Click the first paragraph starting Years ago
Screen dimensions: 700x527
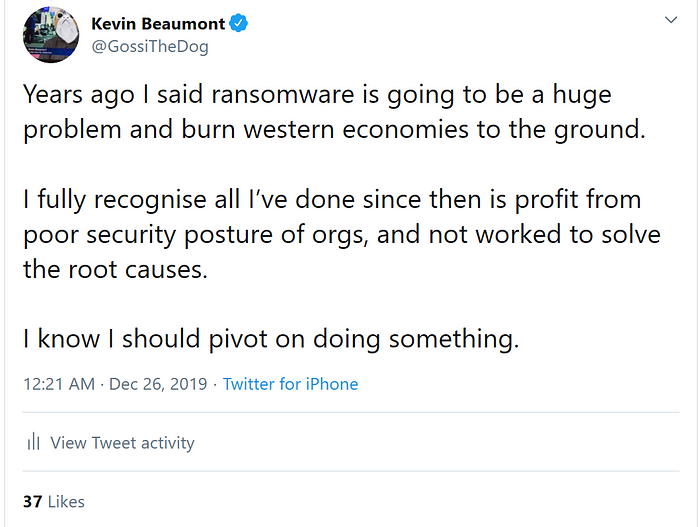334,112
